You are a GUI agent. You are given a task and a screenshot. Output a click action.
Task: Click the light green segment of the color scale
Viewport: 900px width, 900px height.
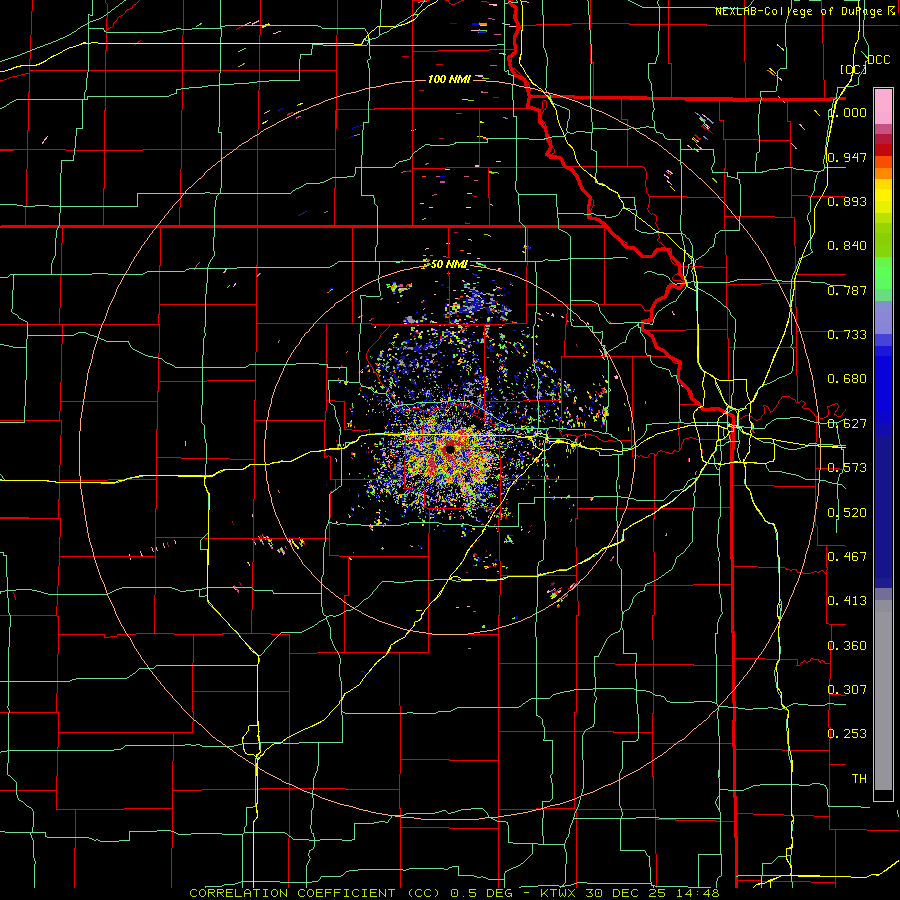point(883,273)
